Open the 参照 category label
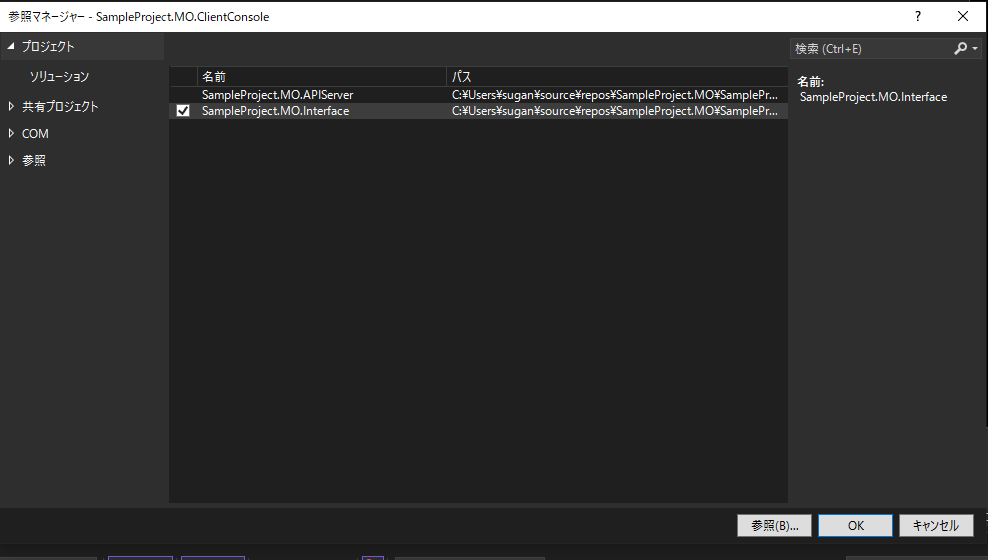This screenshot has height=560, width=988. pyautogui.click(x=34, y=161)
